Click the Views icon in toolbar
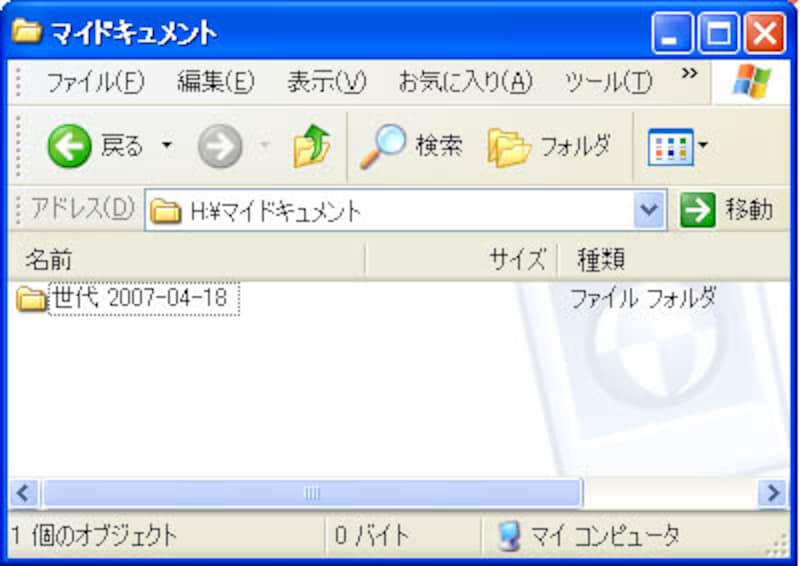 670,147
